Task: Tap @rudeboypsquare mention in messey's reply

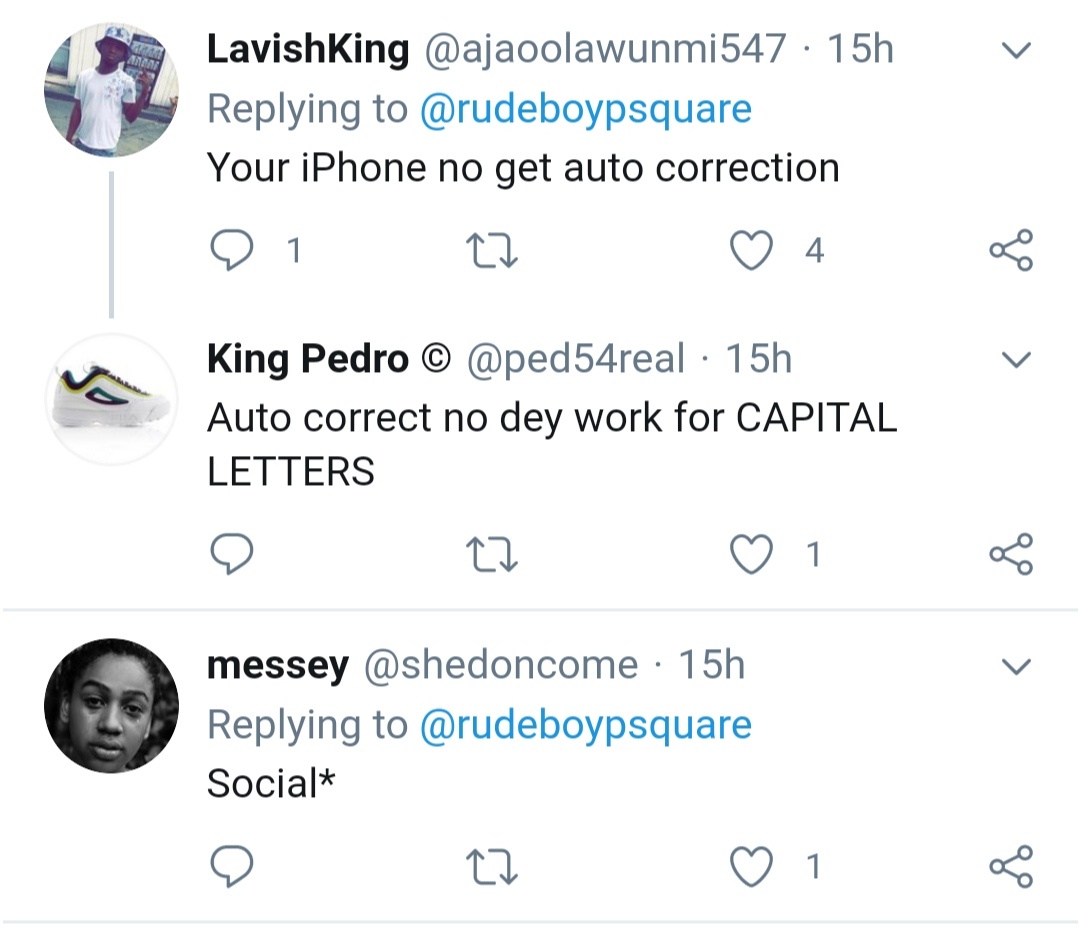Action: (585, 725)
